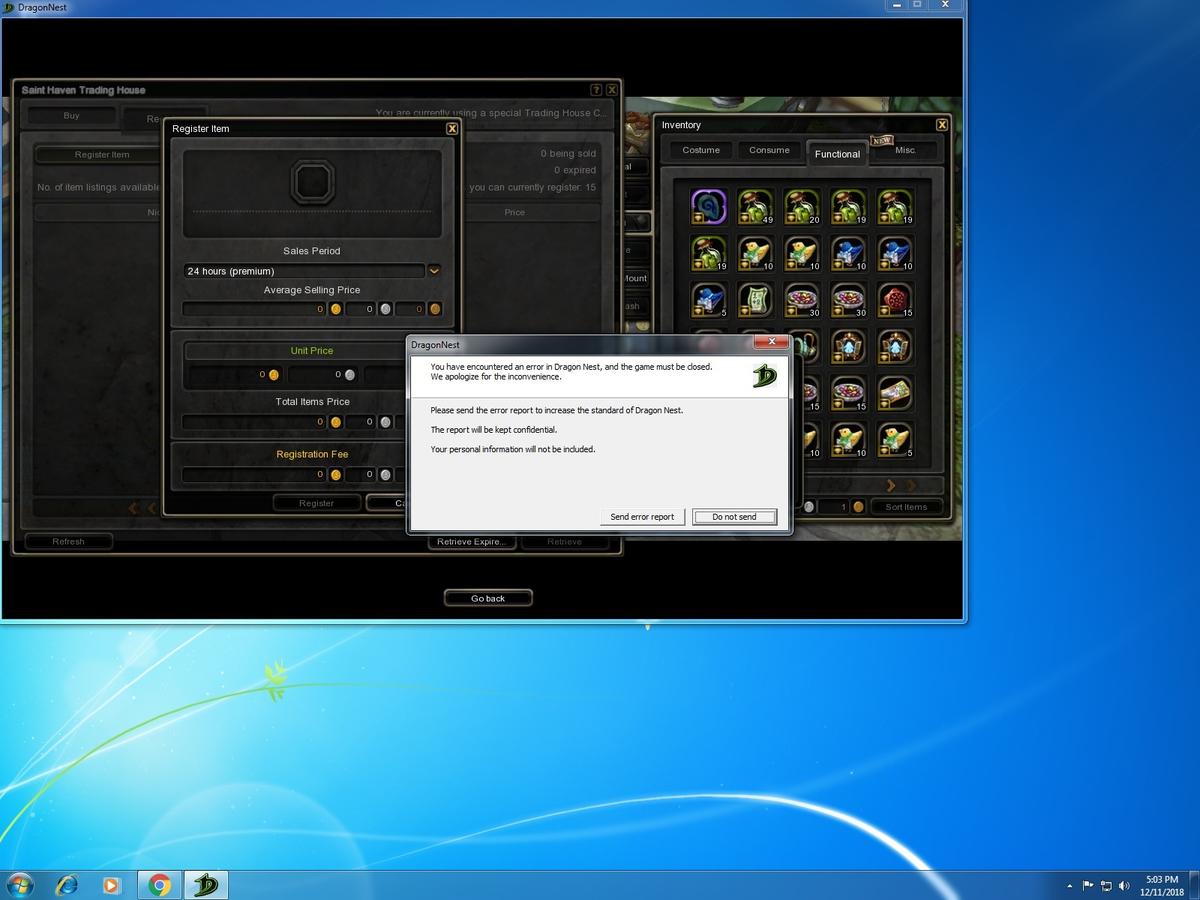The width and height of the screenshot is (1200, 900).
Task: Open the Consume inventory tab
Action: pos(769,150)
